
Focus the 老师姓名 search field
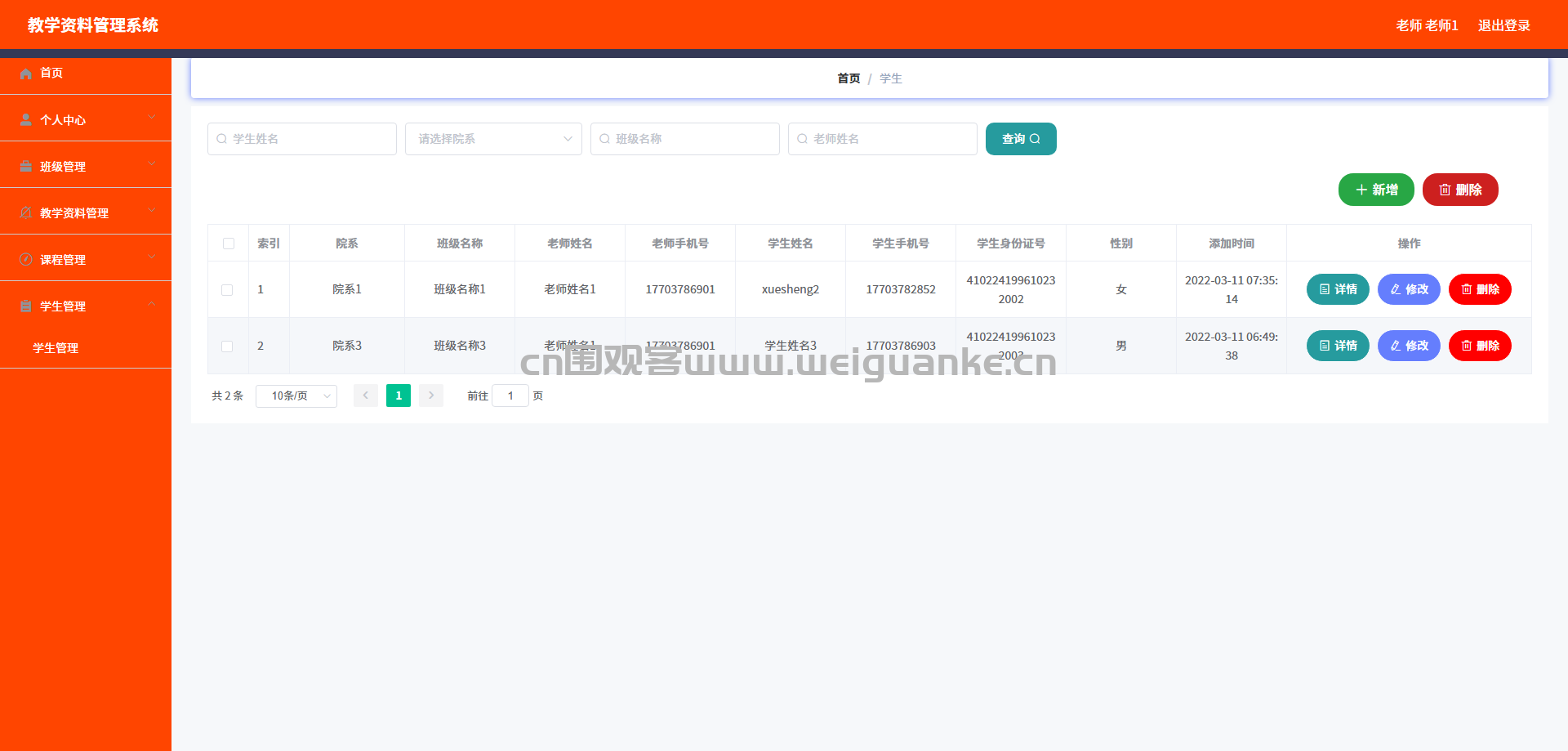(883, 139)
